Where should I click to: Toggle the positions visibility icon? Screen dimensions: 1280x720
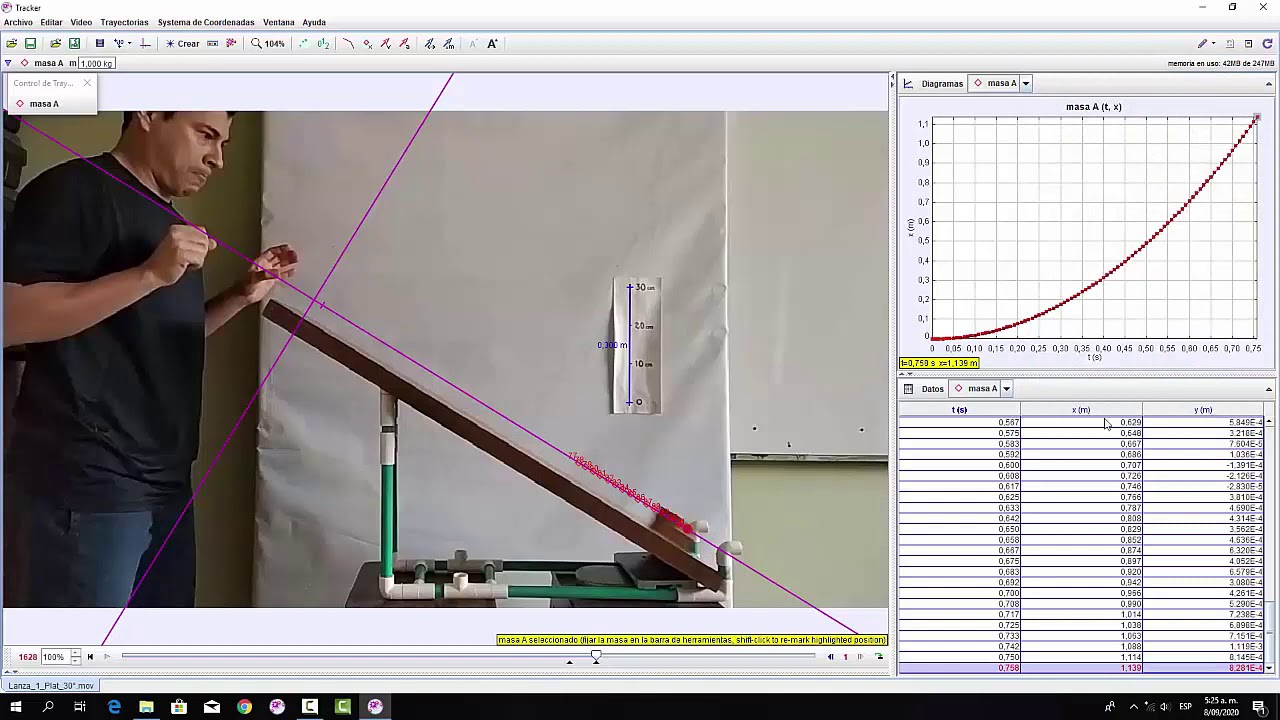pos(367,44)
